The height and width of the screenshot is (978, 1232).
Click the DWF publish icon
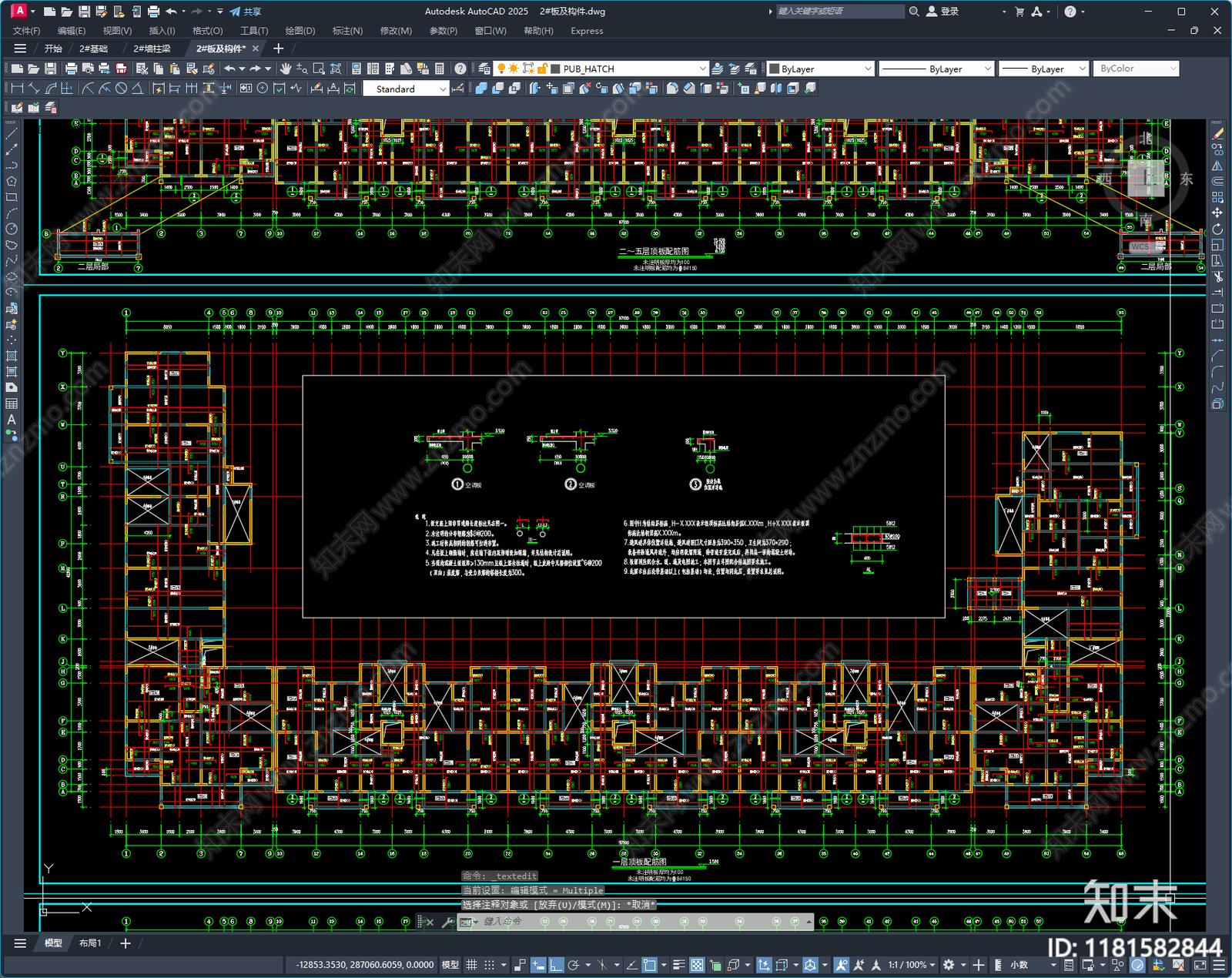121,69
